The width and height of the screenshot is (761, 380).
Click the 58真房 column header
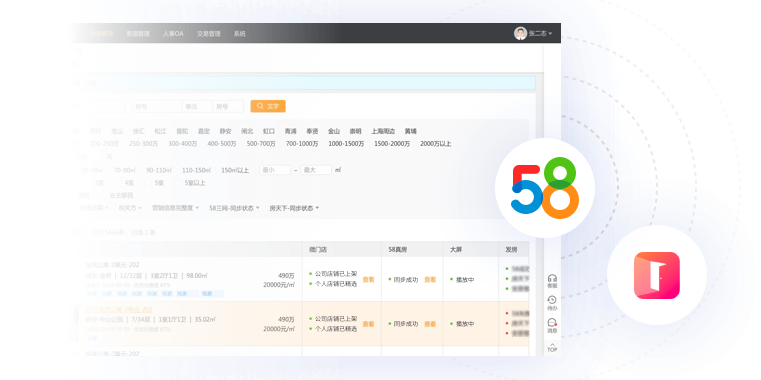coord(397,249)
